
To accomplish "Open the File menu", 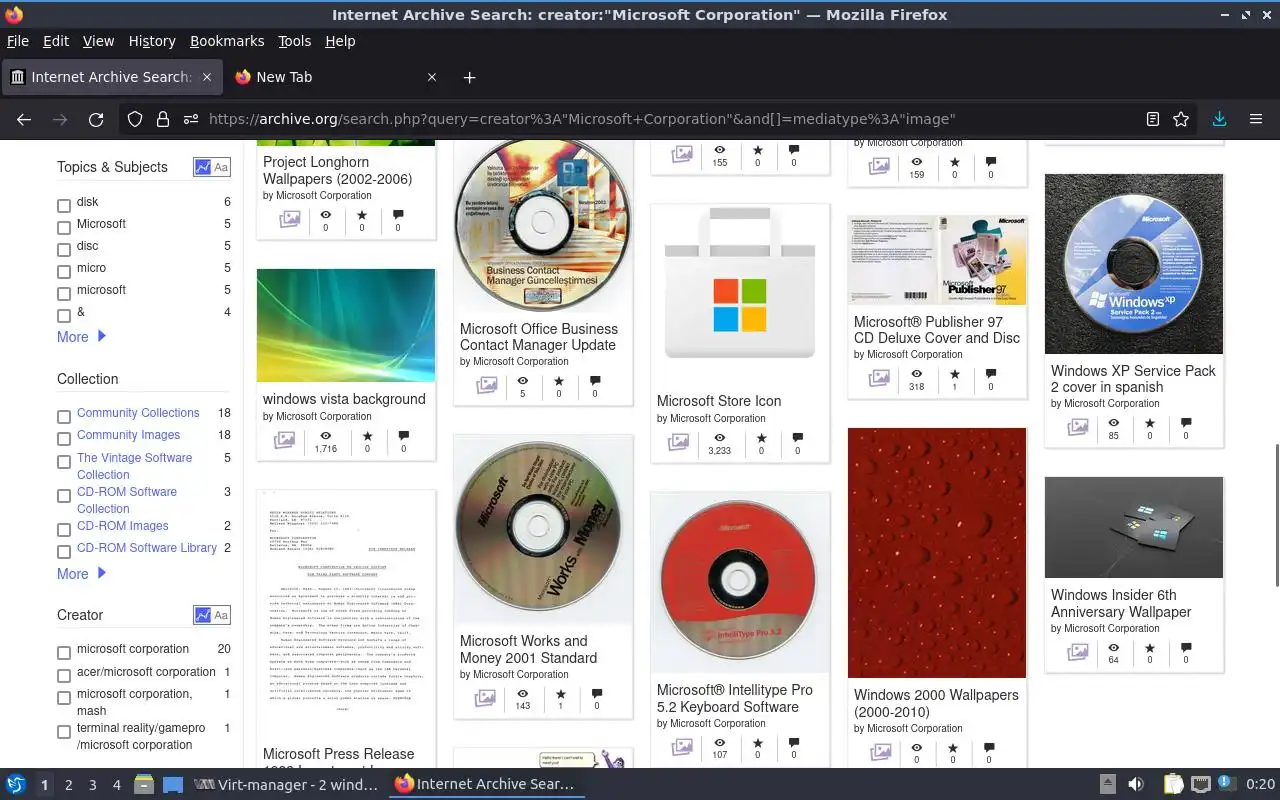I will [x=18, y=41].
